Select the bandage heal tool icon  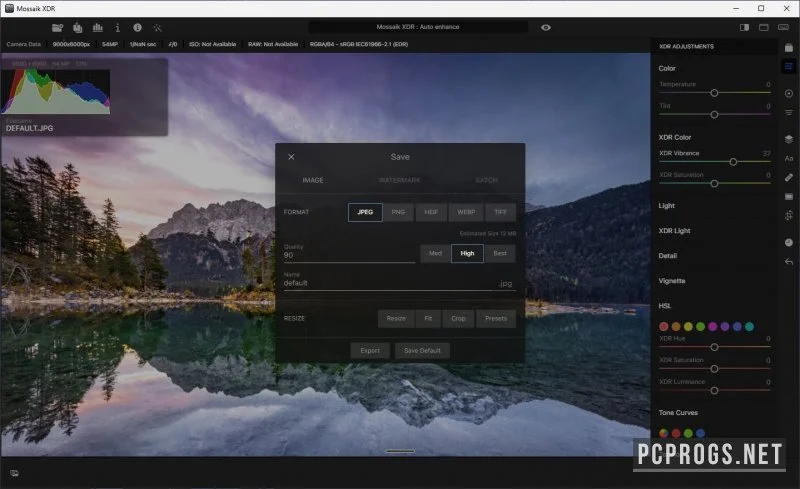click(789, 177)
